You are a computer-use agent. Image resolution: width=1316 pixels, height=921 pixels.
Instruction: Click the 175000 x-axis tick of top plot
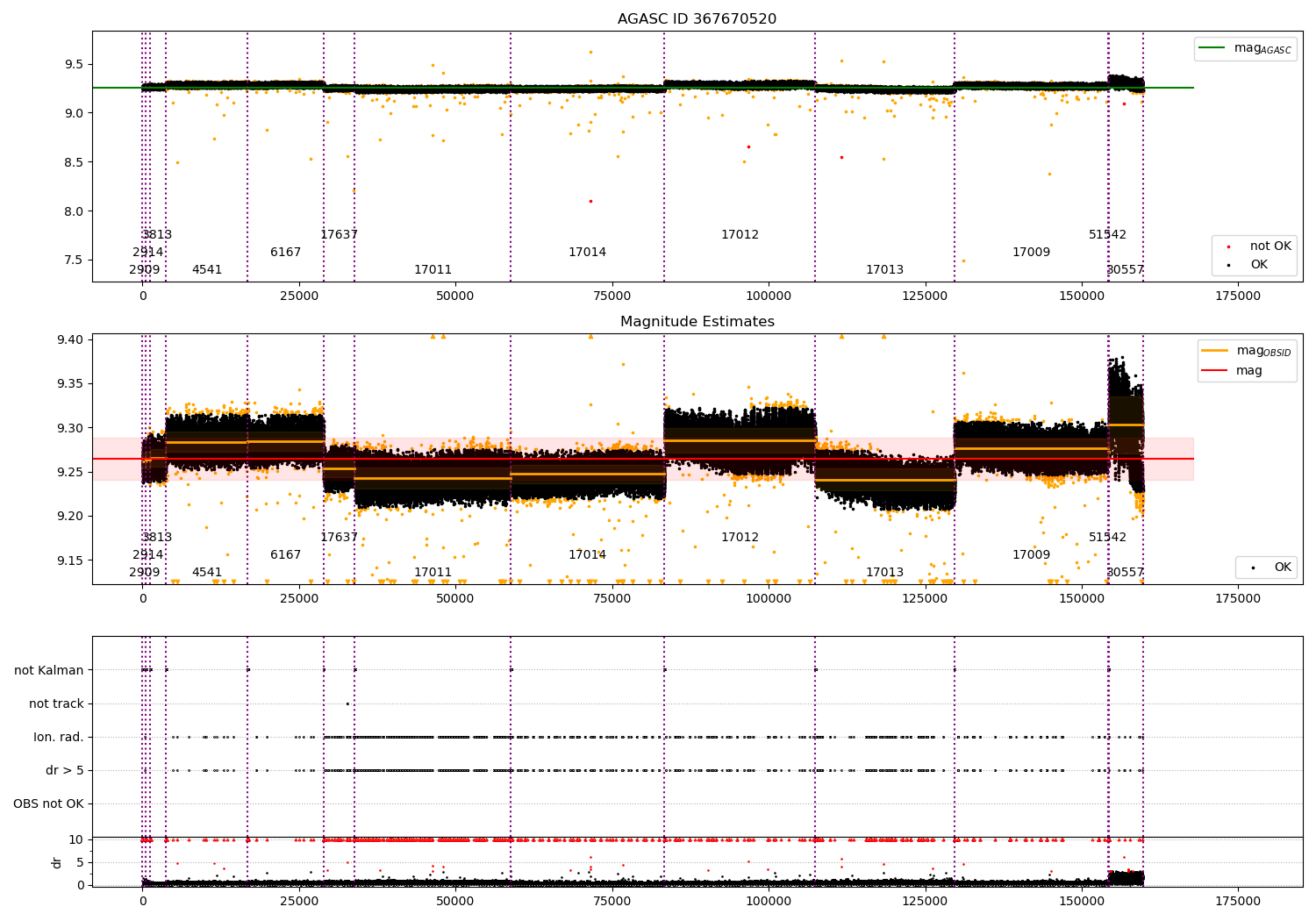1238,296
